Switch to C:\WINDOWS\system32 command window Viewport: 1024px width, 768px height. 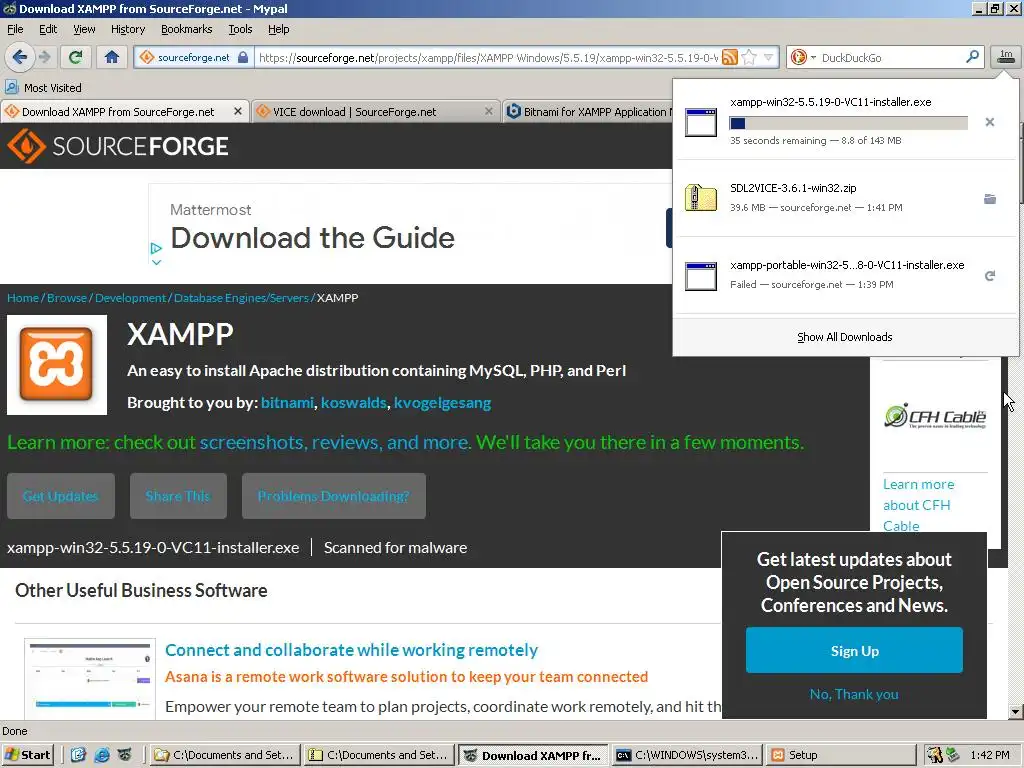pyautogui.click(x=687, y=755)
